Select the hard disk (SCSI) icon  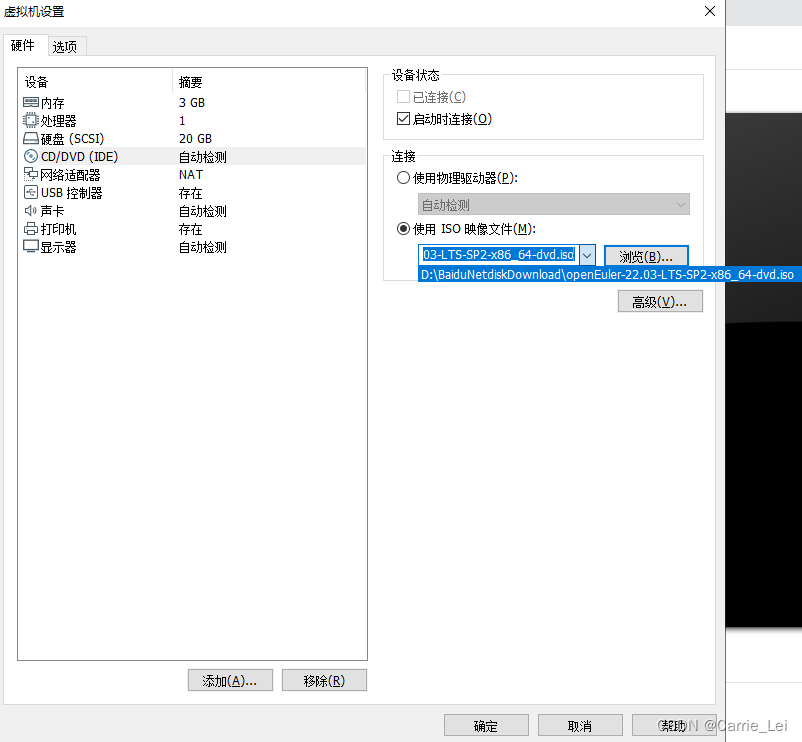[x=31, y=139]
